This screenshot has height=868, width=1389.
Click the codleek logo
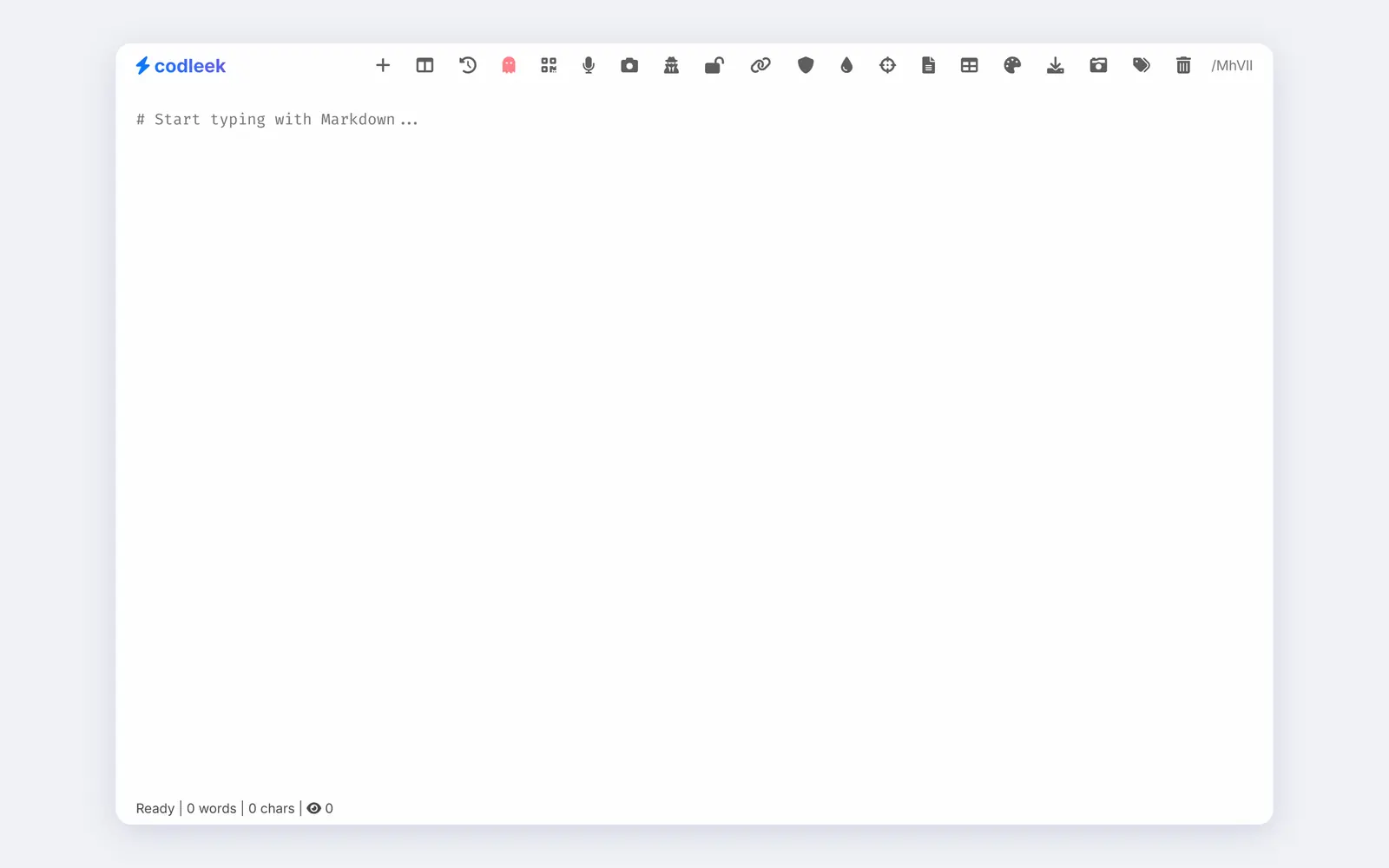click(181, 66)
